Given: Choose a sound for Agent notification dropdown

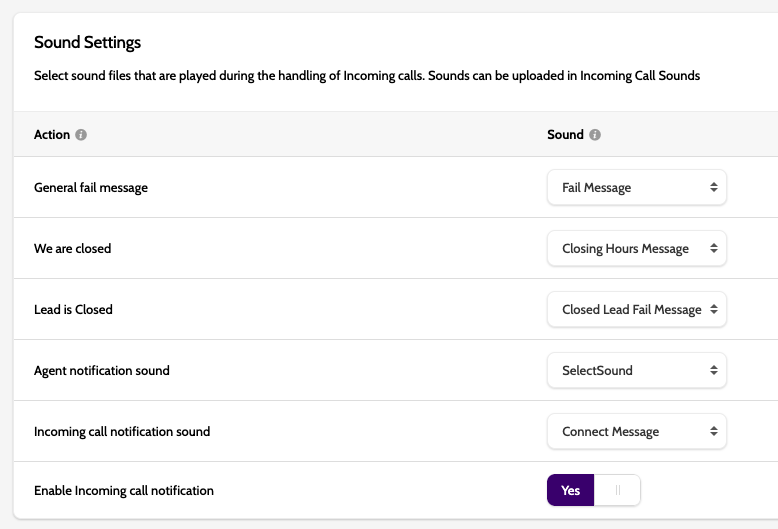Looking at the screenshot, I should [637, 370].
